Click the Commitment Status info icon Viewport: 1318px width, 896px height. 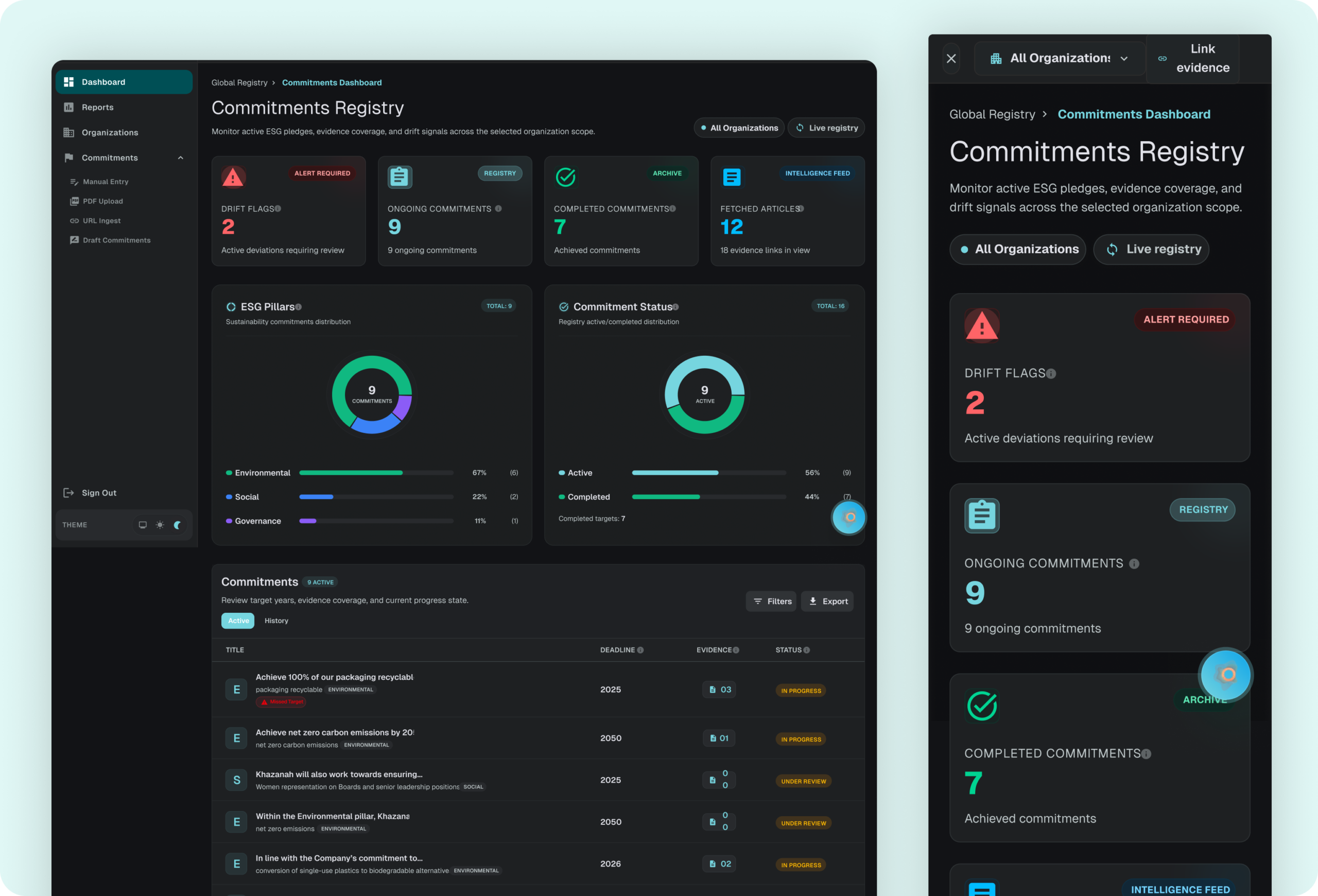675,307
